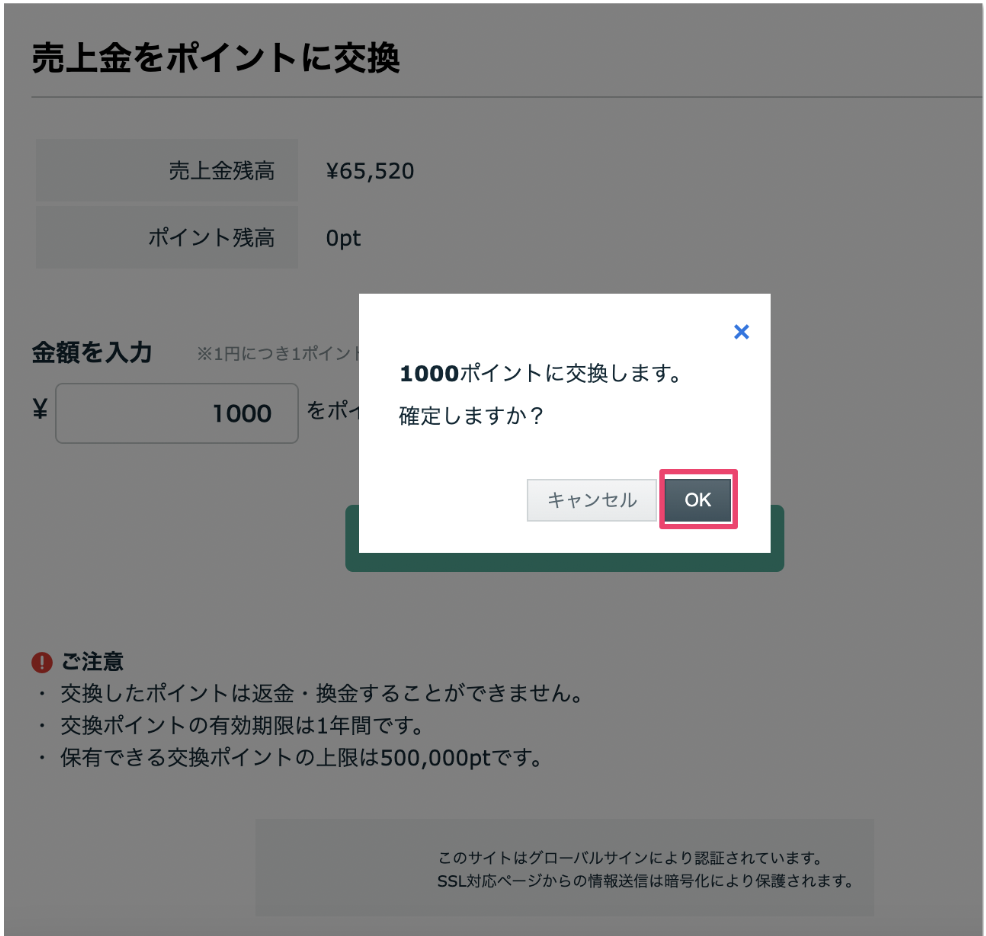Click the キャンセル button in the dialog

click(x=591, y=500)
